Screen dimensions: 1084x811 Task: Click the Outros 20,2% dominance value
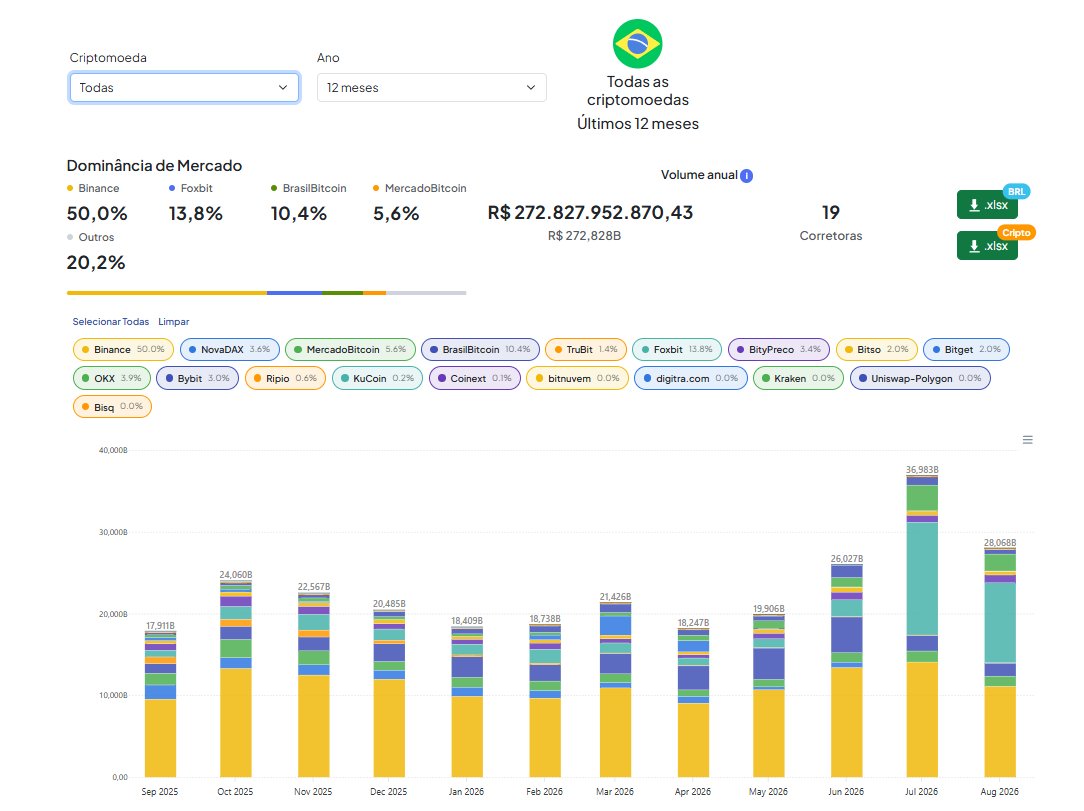tap(96, 263)
